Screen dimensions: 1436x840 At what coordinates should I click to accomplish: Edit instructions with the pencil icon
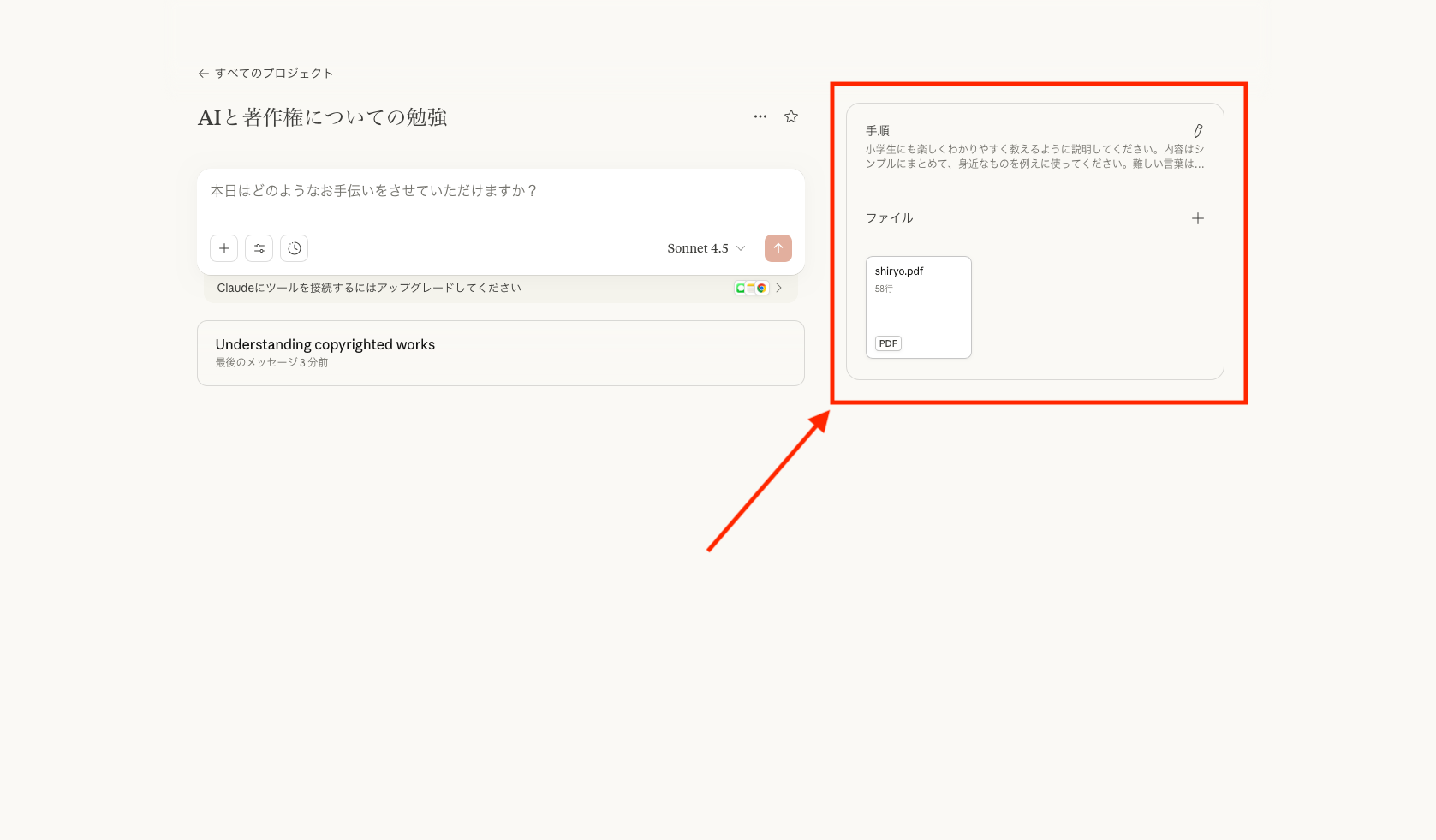[x=1198, y=131]
